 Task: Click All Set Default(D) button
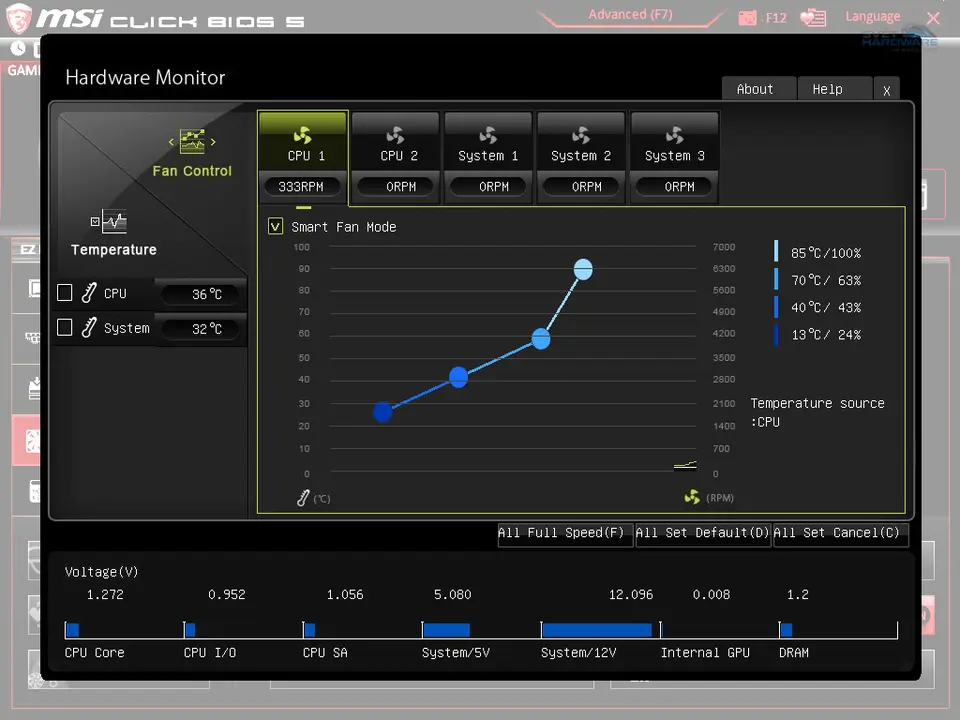(702, 533)
